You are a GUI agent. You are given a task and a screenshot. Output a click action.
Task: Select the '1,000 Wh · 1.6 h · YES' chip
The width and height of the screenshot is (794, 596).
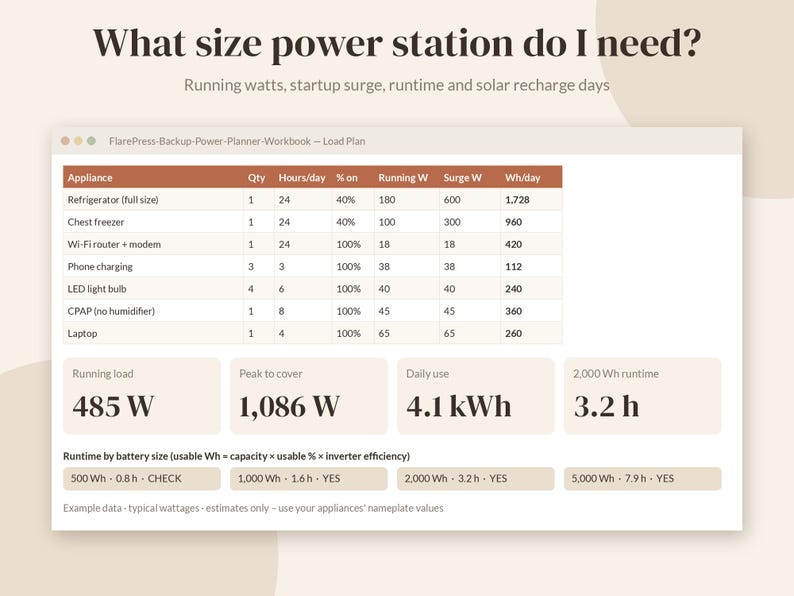[x=309, y=479]
